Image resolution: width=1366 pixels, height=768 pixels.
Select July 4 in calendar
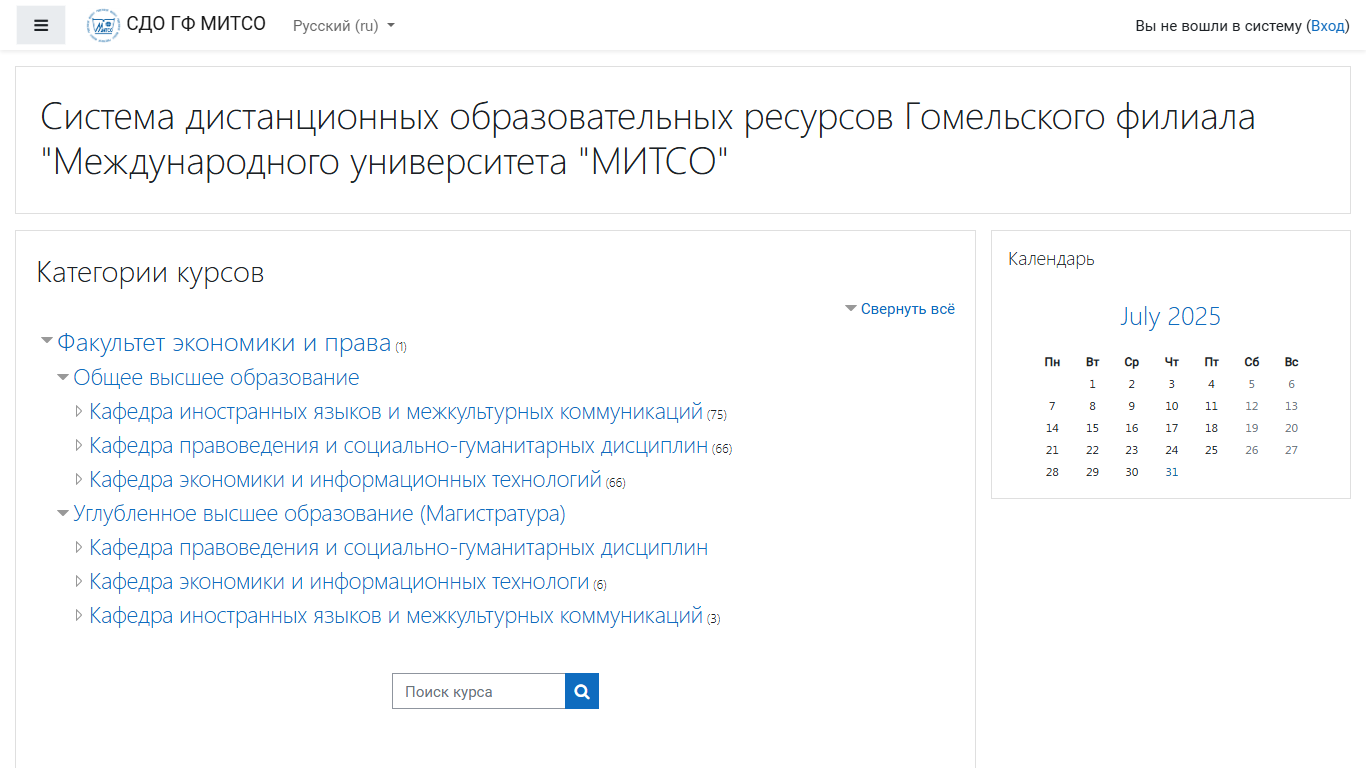(x=1211, y=384)
